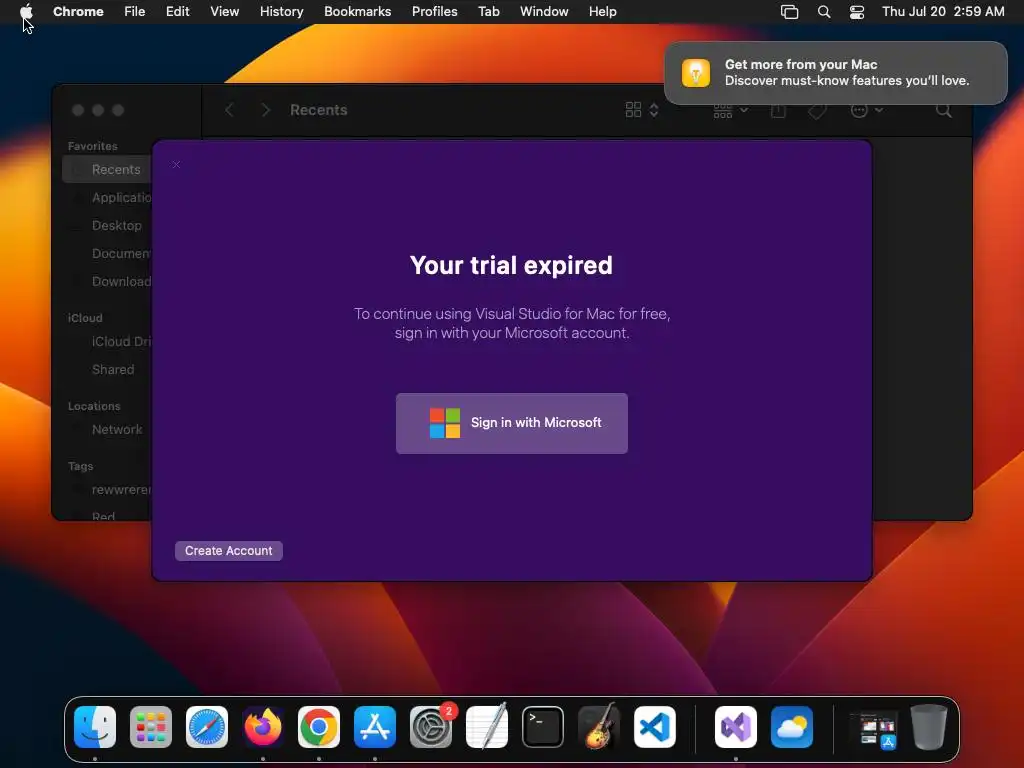1024x768 pixels.
Task: Open Finder group-by dropdown
Action: pyautogui.click(x=730, y=110)
